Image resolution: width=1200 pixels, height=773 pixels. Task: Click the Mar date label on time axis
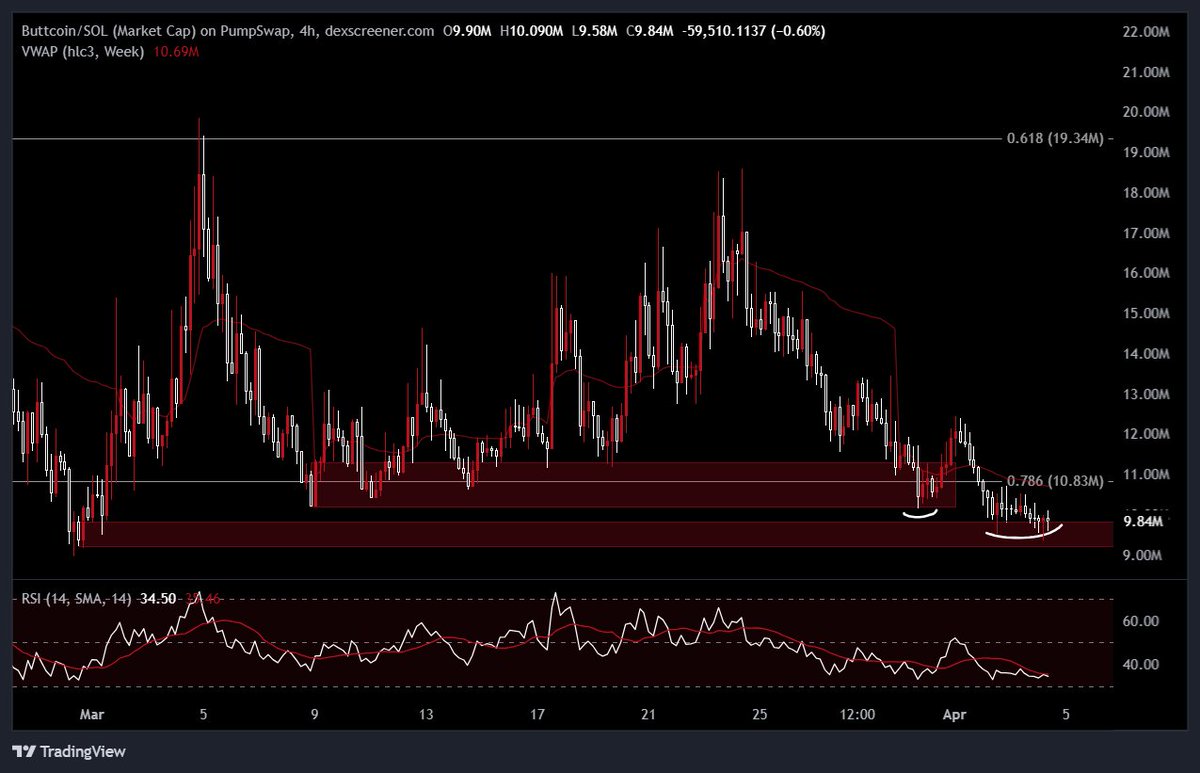(x=90, y=715)
